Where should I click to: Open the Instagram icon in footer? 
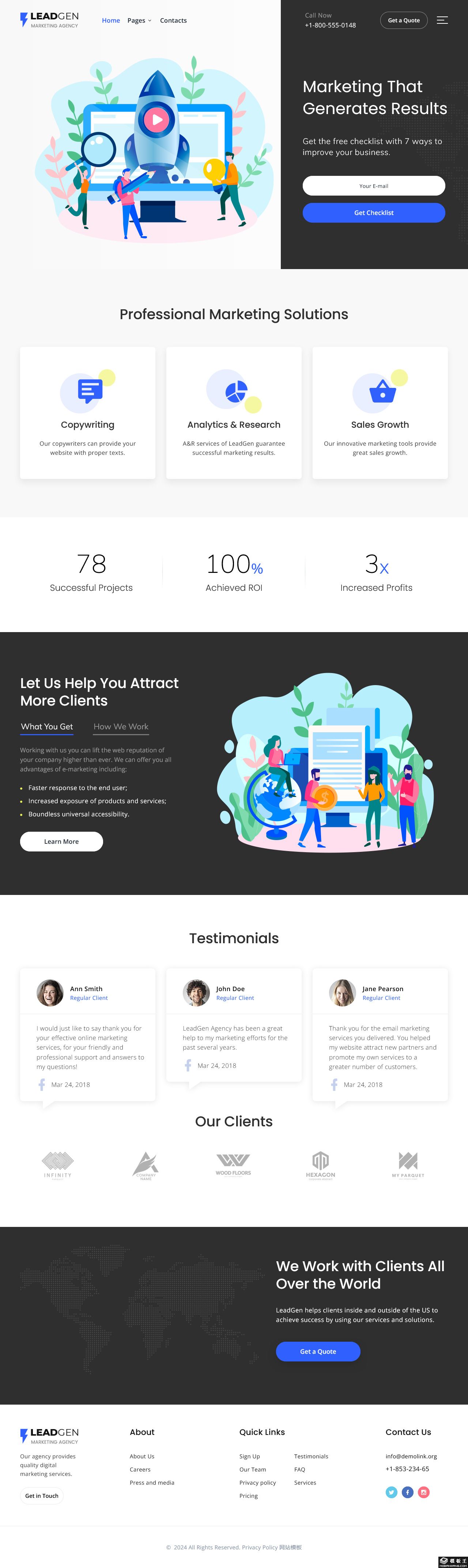[423, 1492]
